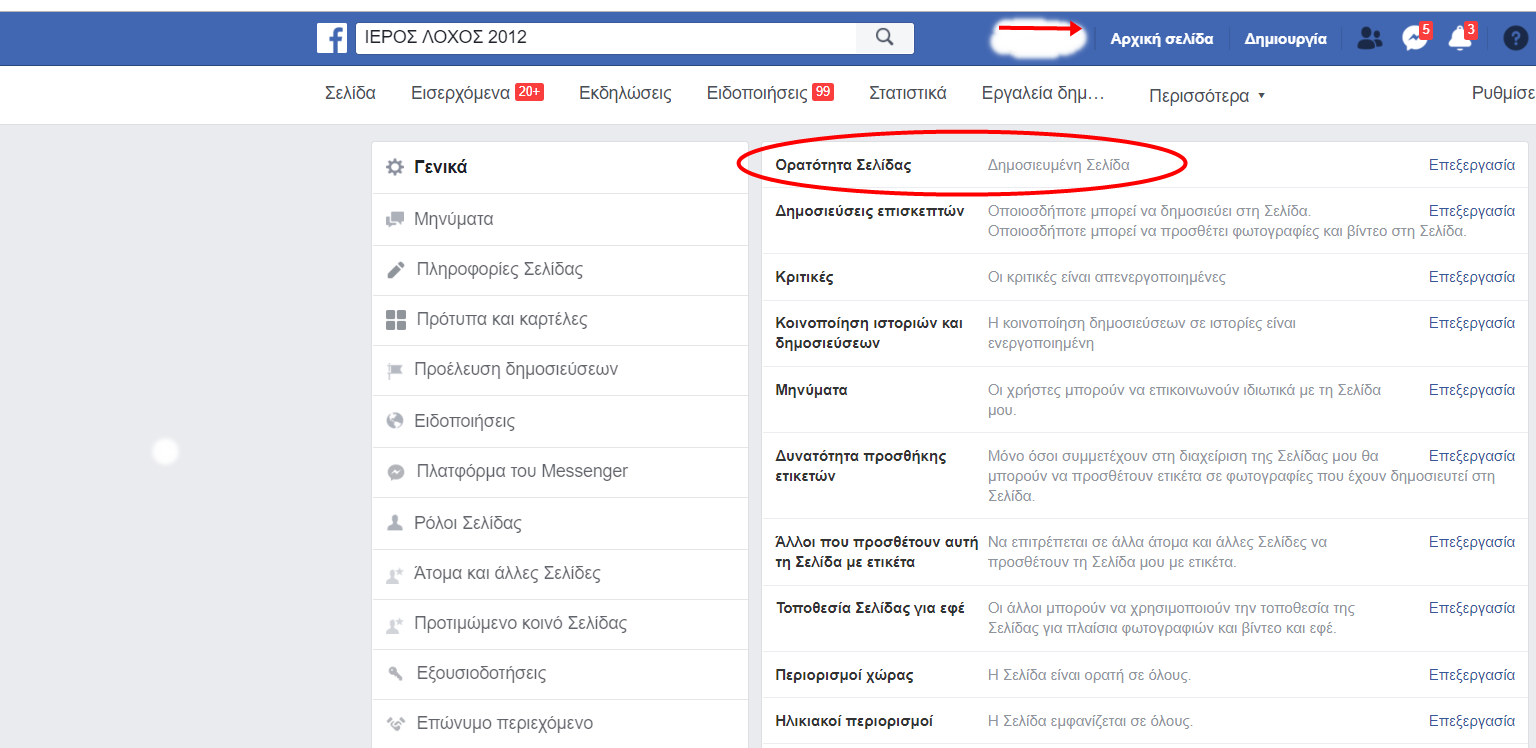Edit Ορατότητα Σελίδας via Επεξεργασία
Image resolution: width=1536 pixels, height=748 pixels.
click(1472, 165)
